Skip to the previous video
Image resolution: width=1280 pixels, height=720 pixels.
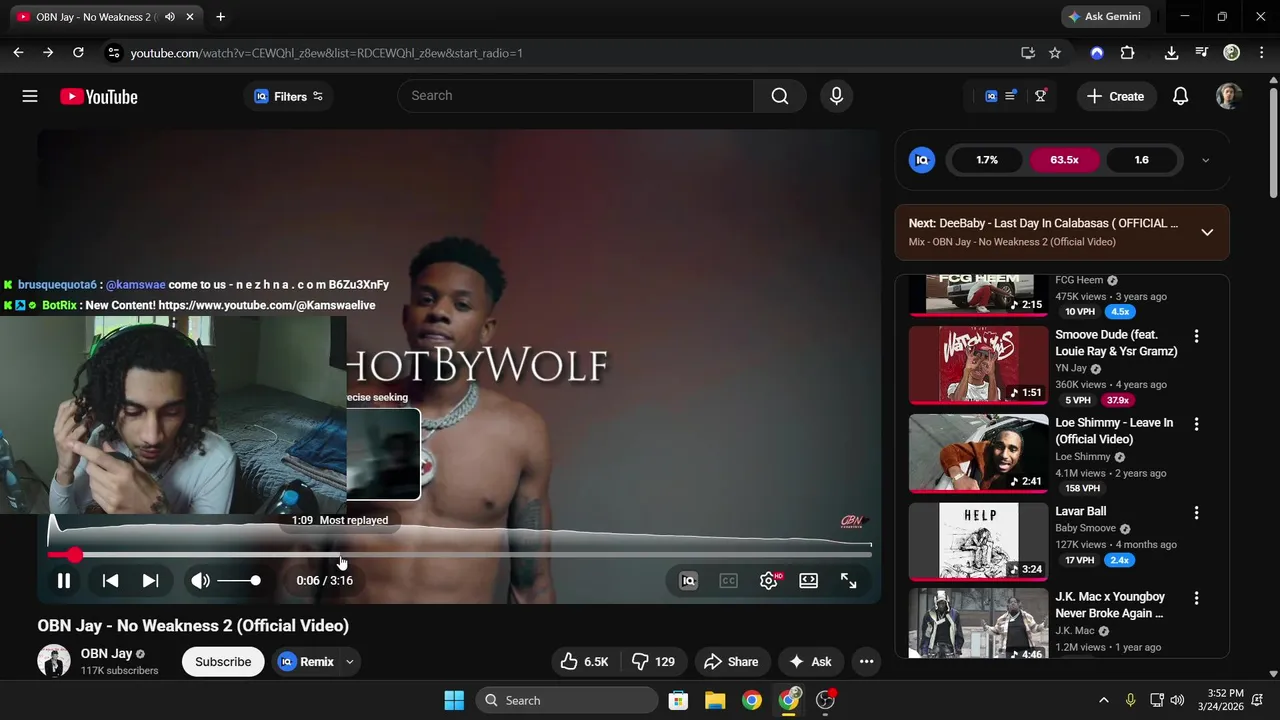(111, 581)
